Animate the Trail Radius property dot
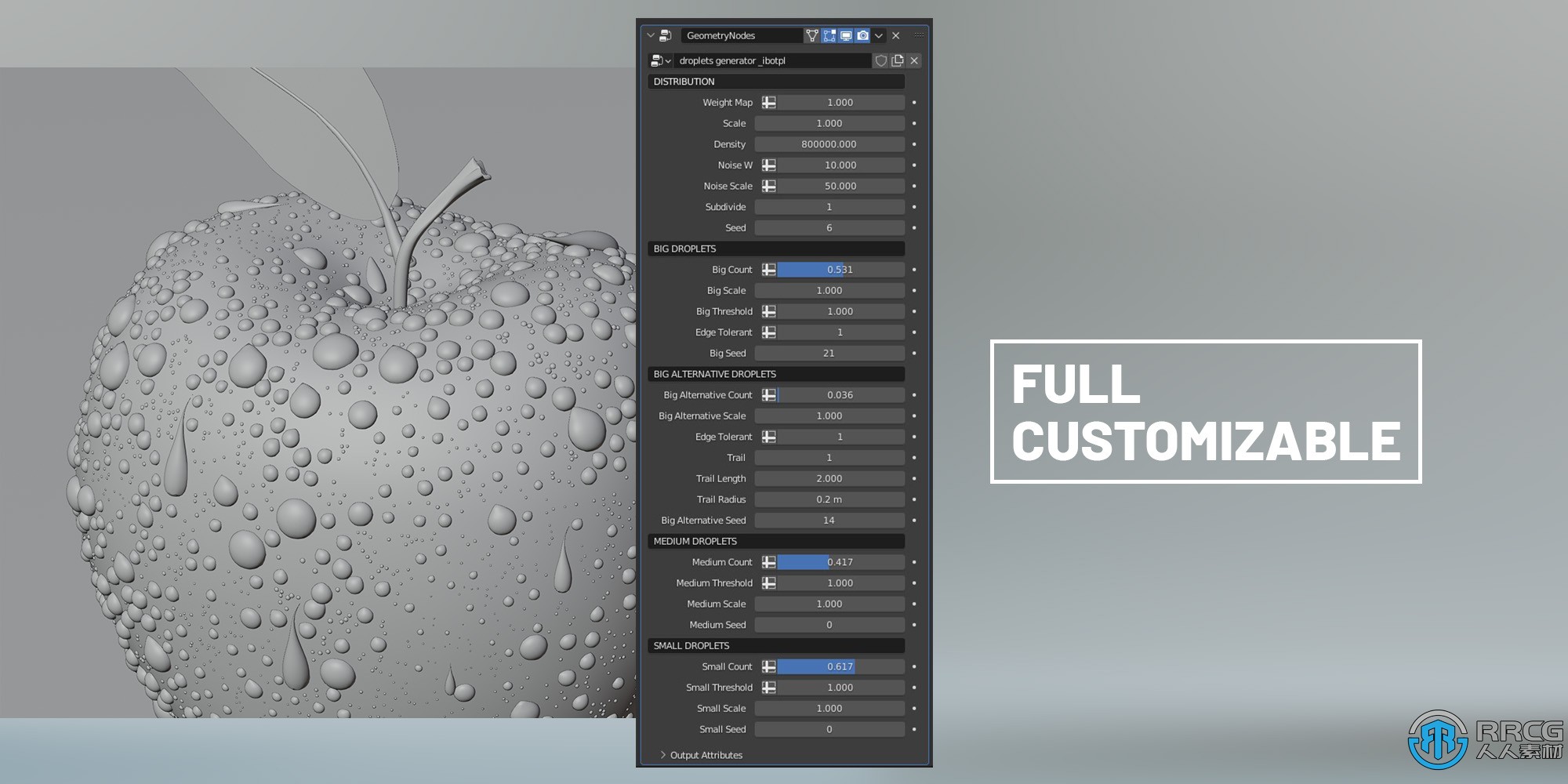The width and height of the screenshot is (1568, 784). (914, 499)
